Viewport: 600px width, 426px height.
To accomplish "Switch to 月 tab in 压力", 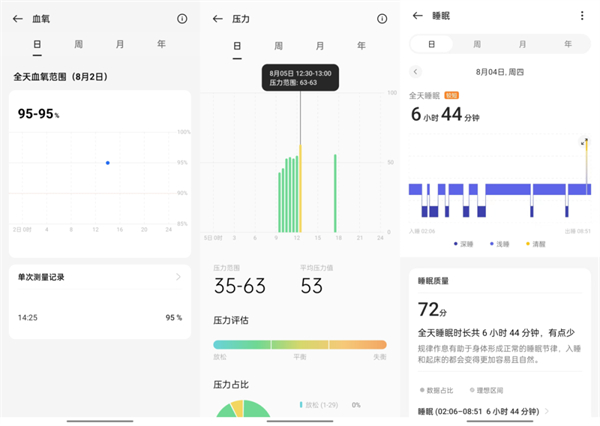I will pyautogui.click(x=320, y=46).
